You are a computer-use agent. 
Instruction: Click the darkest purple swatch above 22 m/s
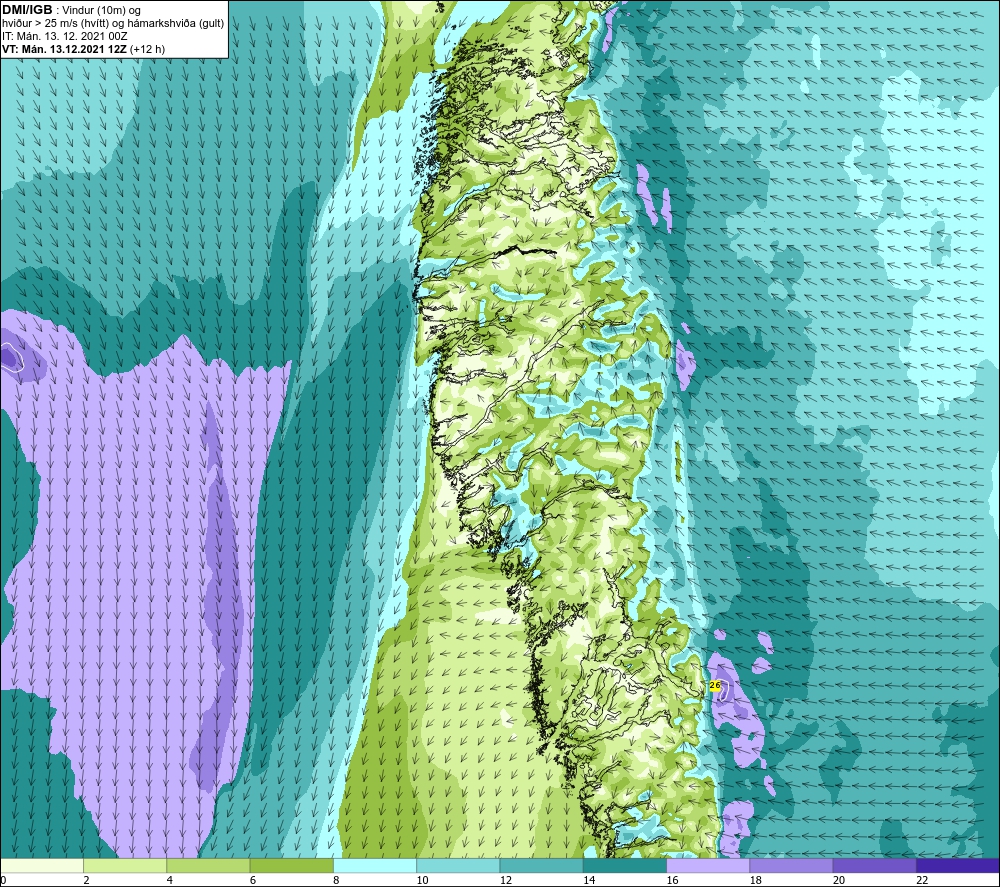click(x=958, y=865)
